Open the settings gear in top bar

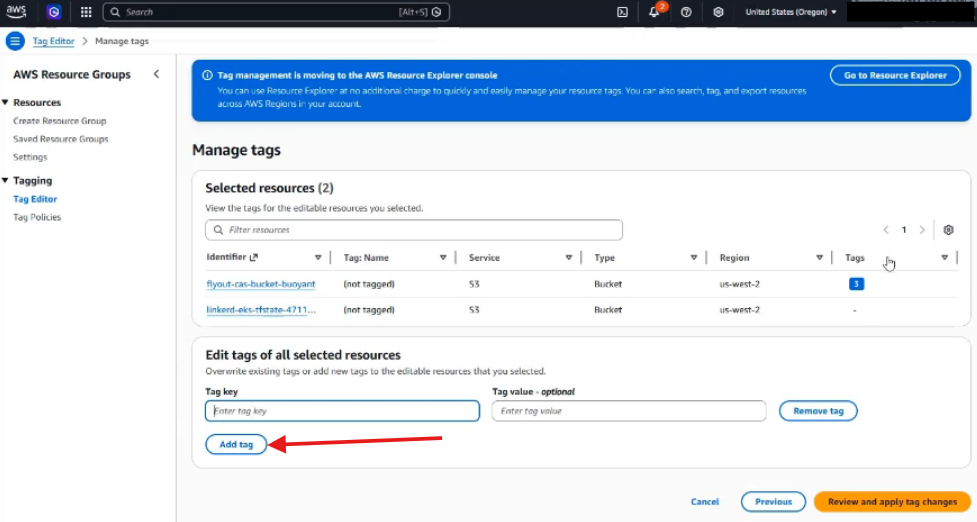tap(718, 12)
